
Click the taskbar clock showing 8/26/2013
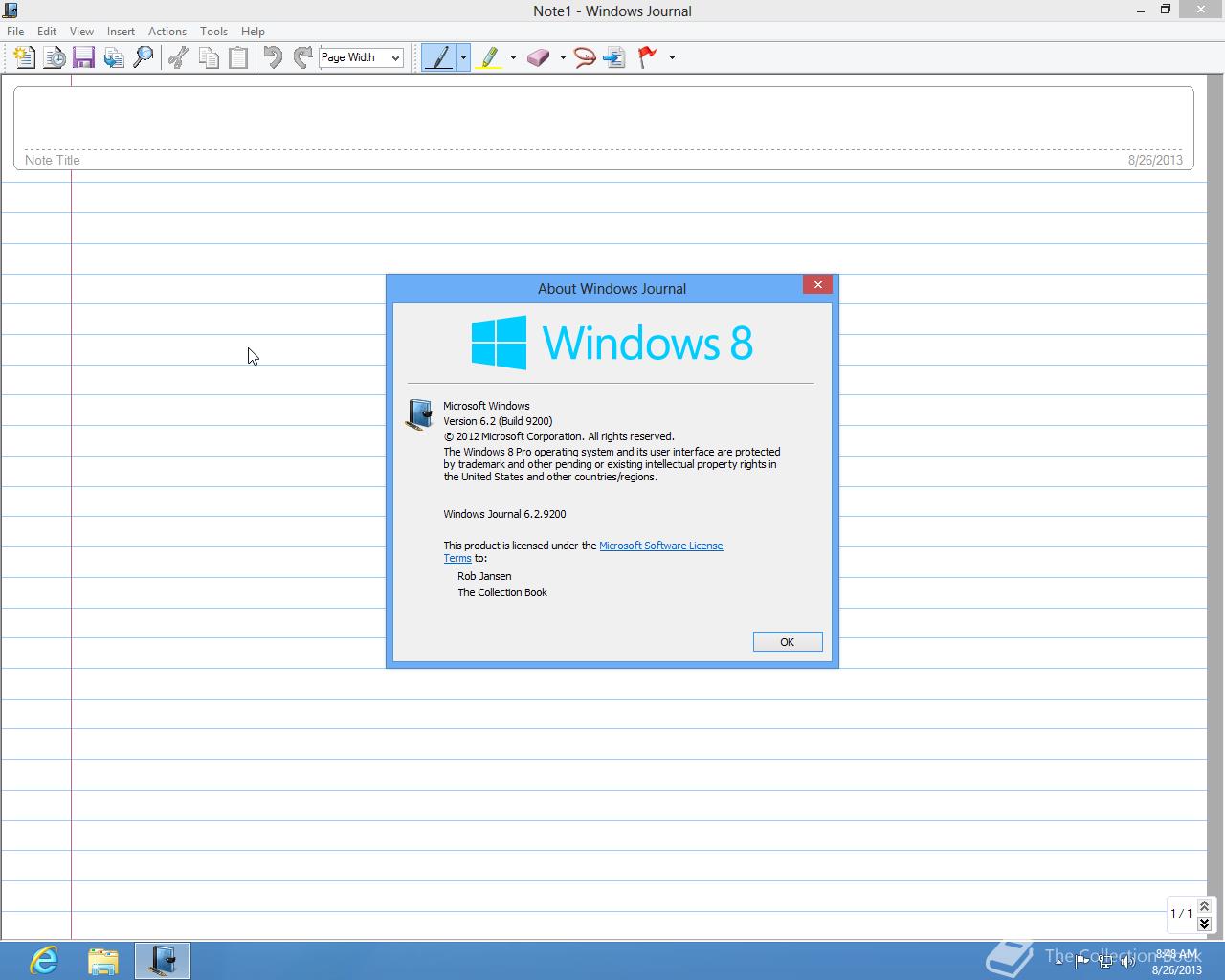point(1176,962)
